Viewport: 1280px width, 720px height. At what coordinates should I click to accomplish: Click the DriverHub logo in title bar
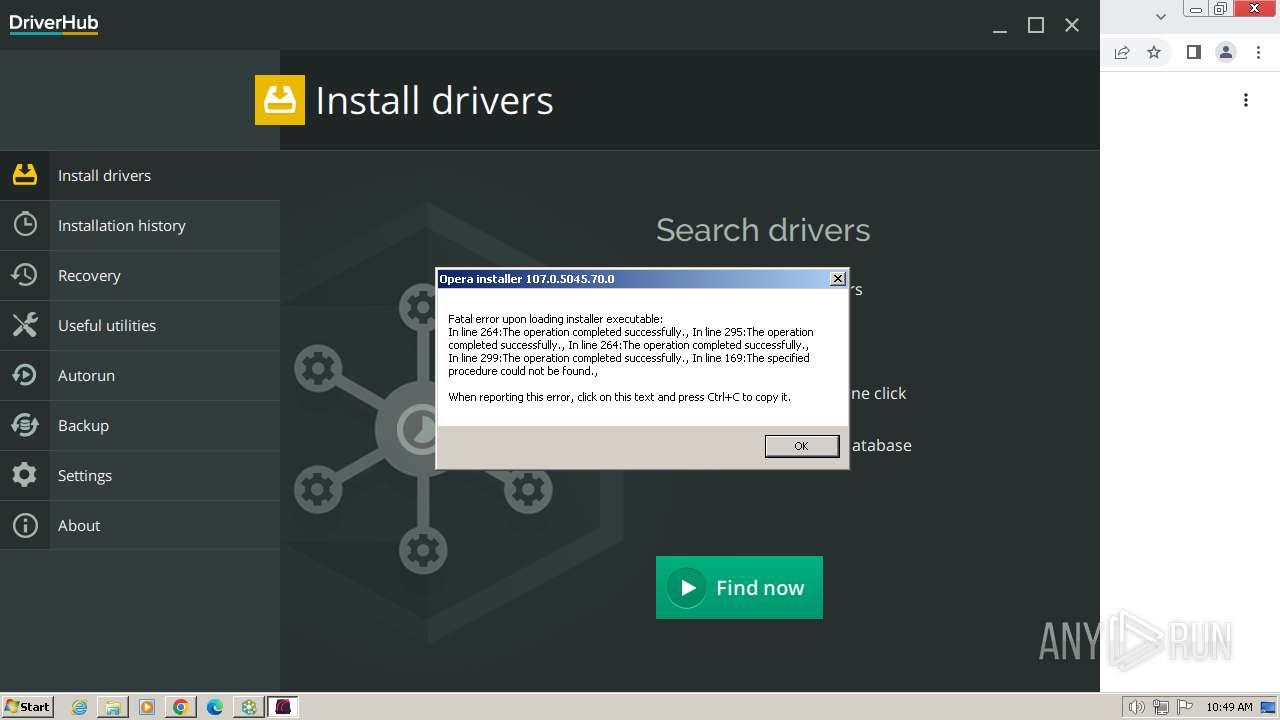tap(54, 24)
